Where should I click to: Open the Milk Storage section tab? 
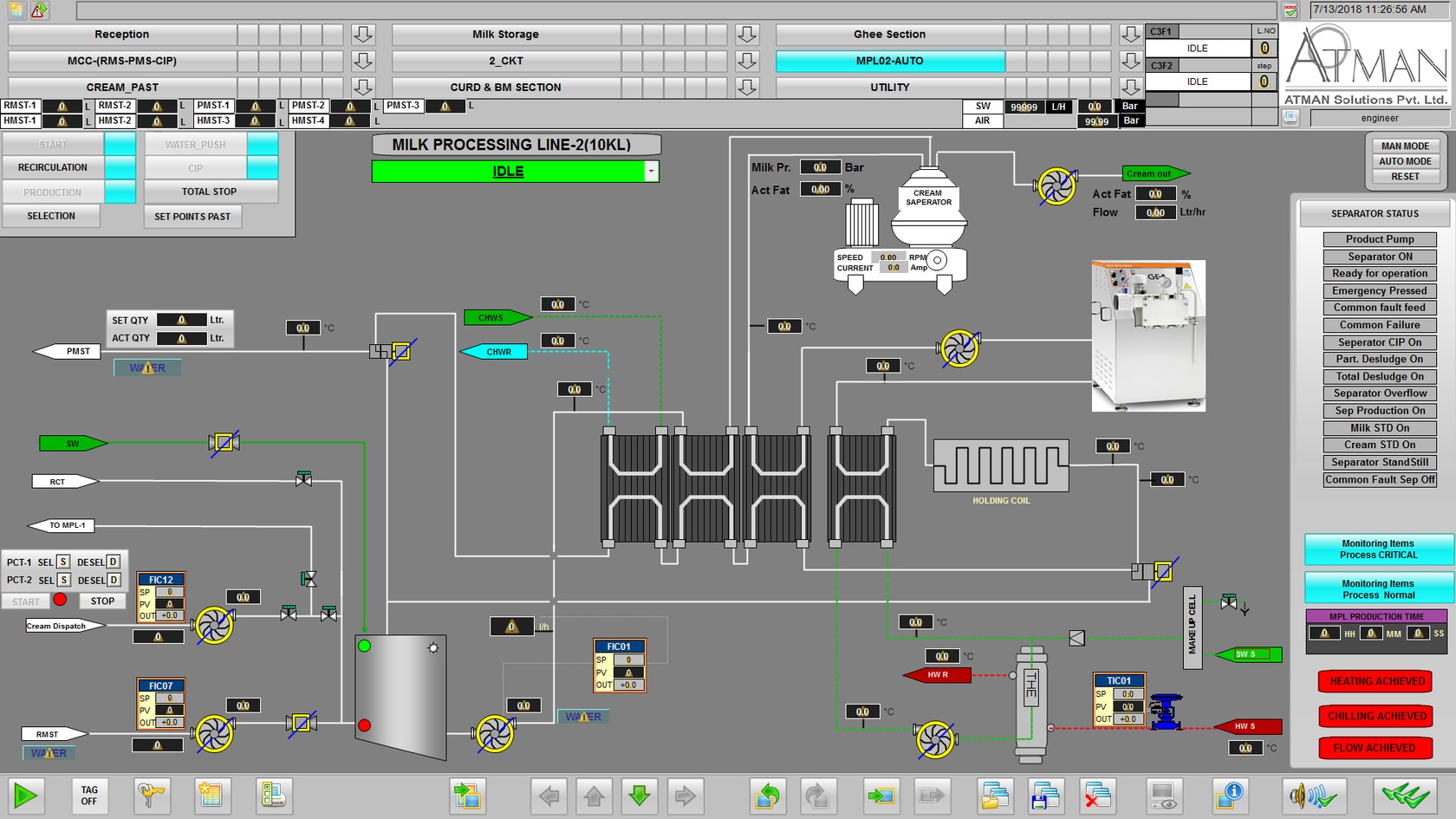[x=505, y=35]
